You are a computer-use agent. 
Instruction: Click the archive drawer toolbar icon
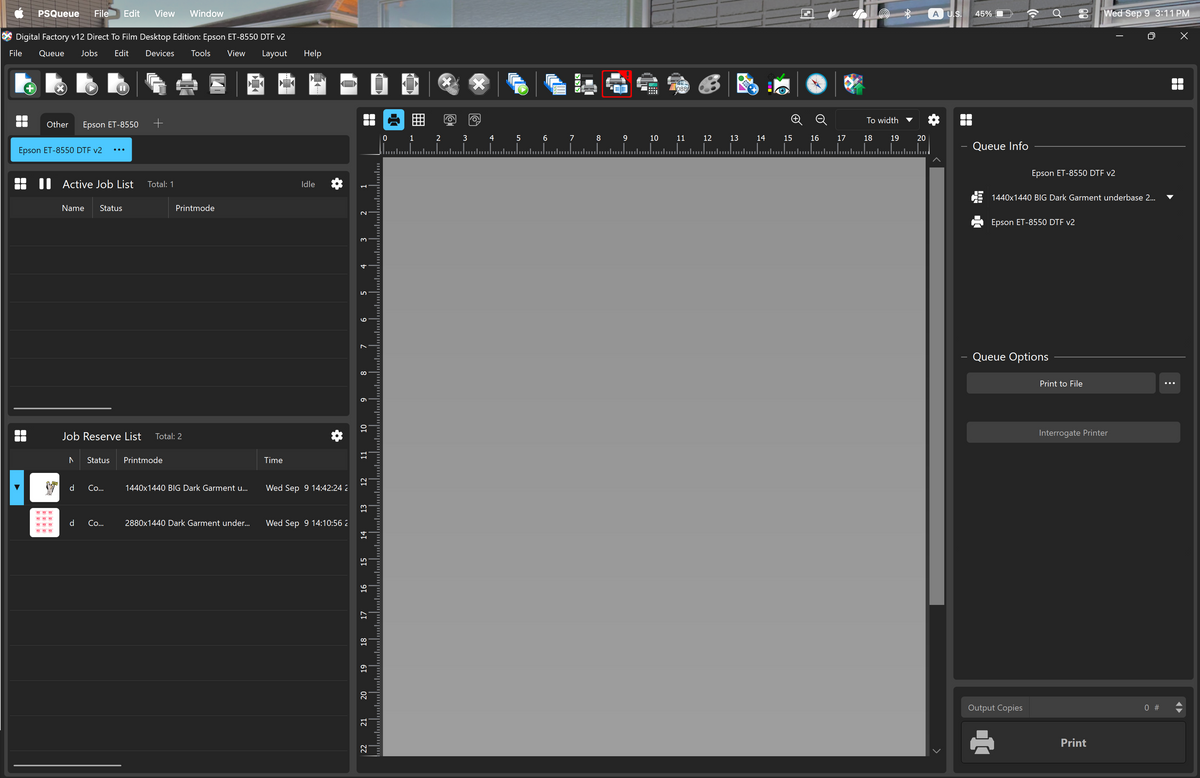pyautogui.click(x=217, y=85)
